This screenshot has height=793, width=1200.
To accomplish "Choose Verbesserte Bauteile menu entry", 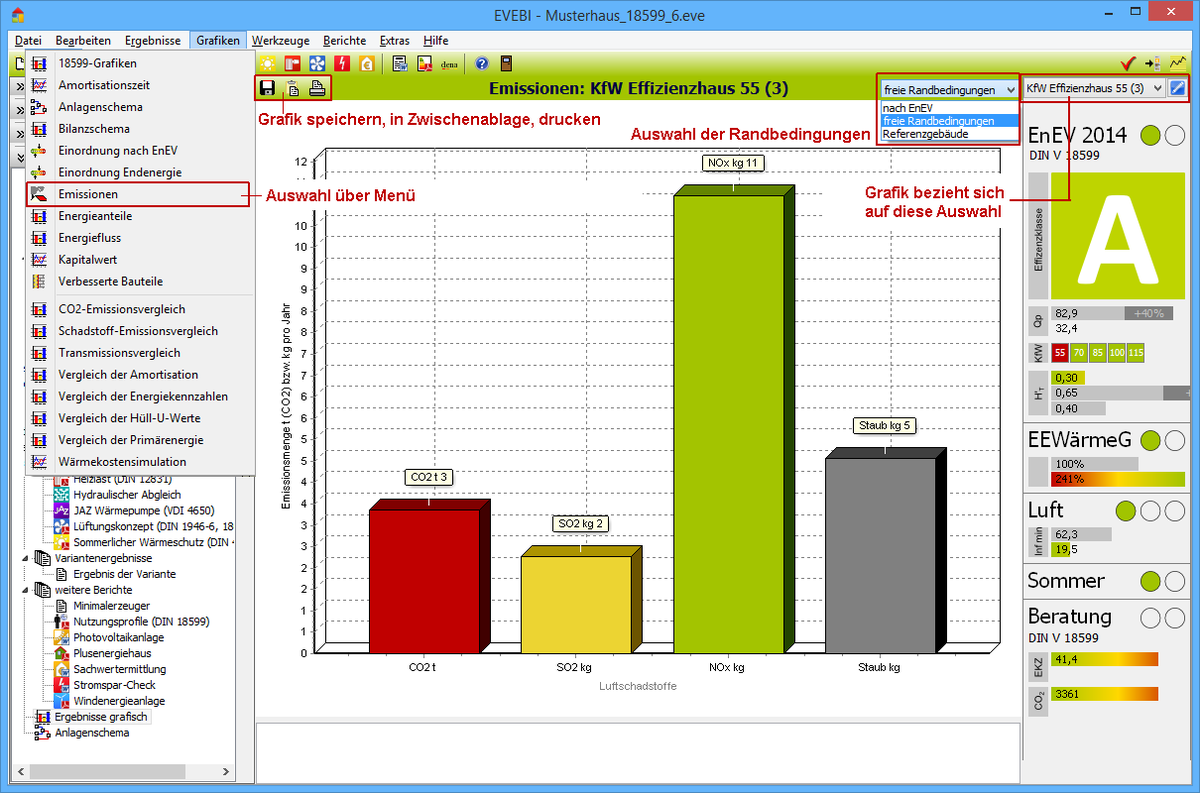I will [x=139, y=282].
